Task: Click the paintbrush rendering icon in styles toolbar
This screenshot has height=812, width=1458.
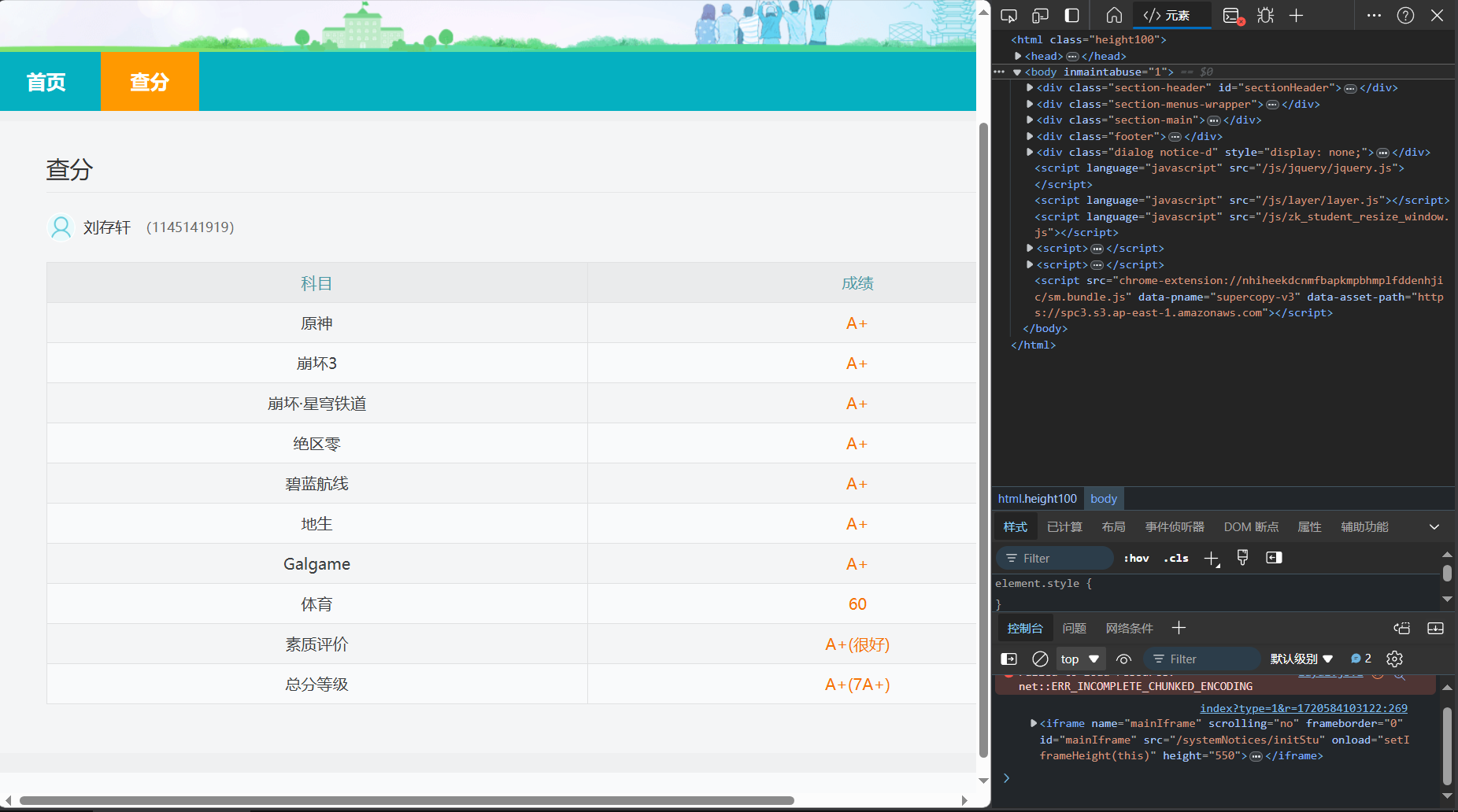Action: point(1242,558)
